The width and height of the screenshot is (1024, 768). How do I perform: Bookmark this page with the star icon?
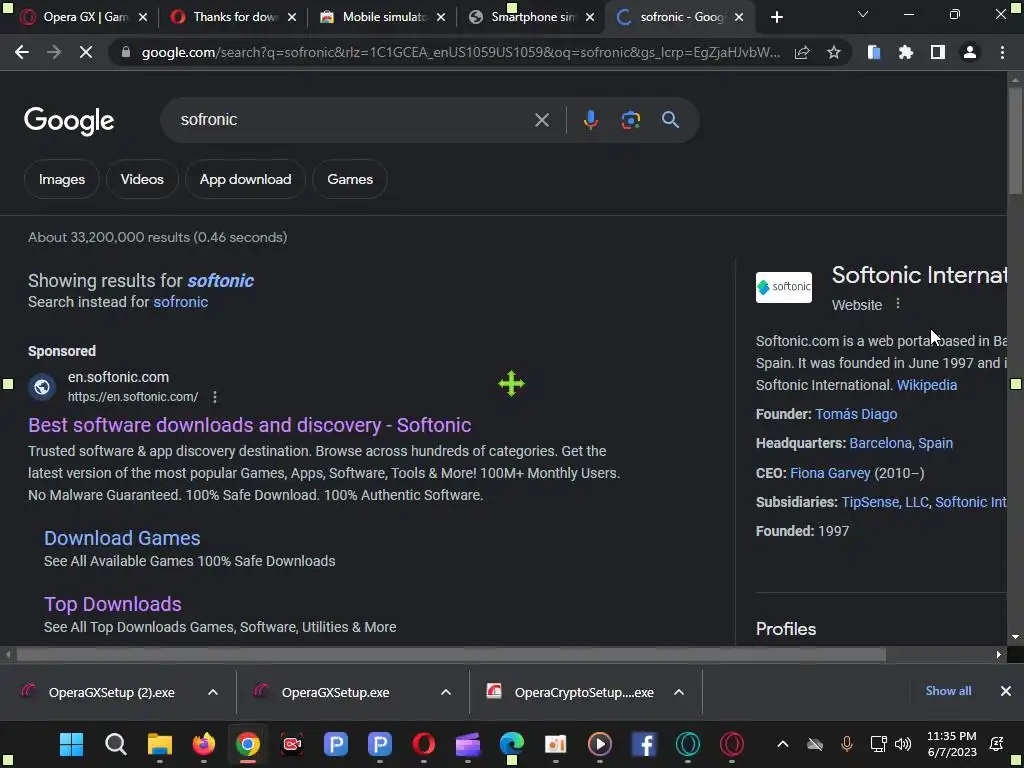[x=833, y=53]
